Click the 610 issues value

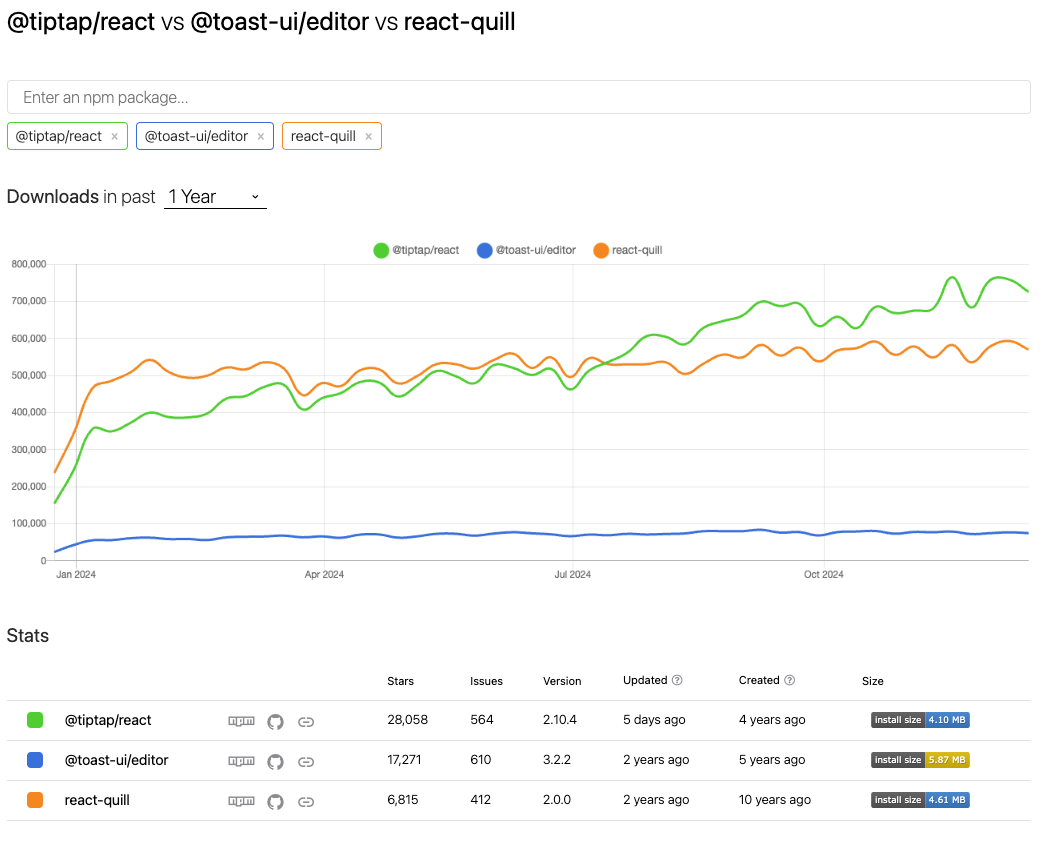[x=480, y=759]
